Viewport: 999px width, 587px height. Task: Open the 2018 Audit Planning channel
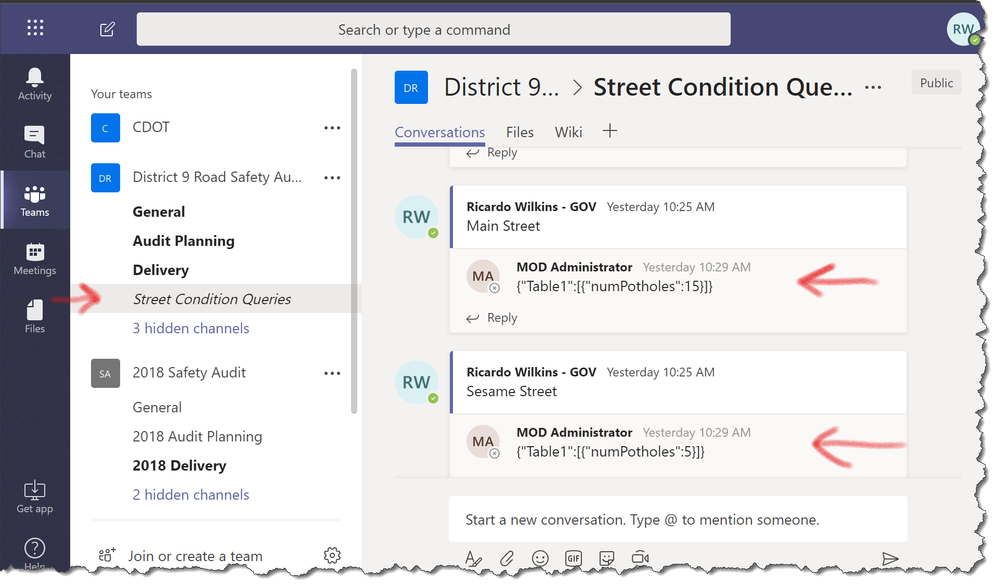tap(197, 437)
